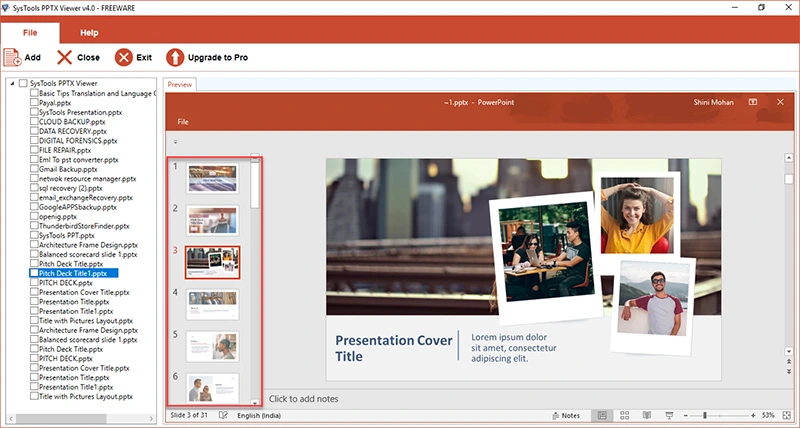800x428 pixels.
Task: Open Reading view from status bar
Action: 646,415
